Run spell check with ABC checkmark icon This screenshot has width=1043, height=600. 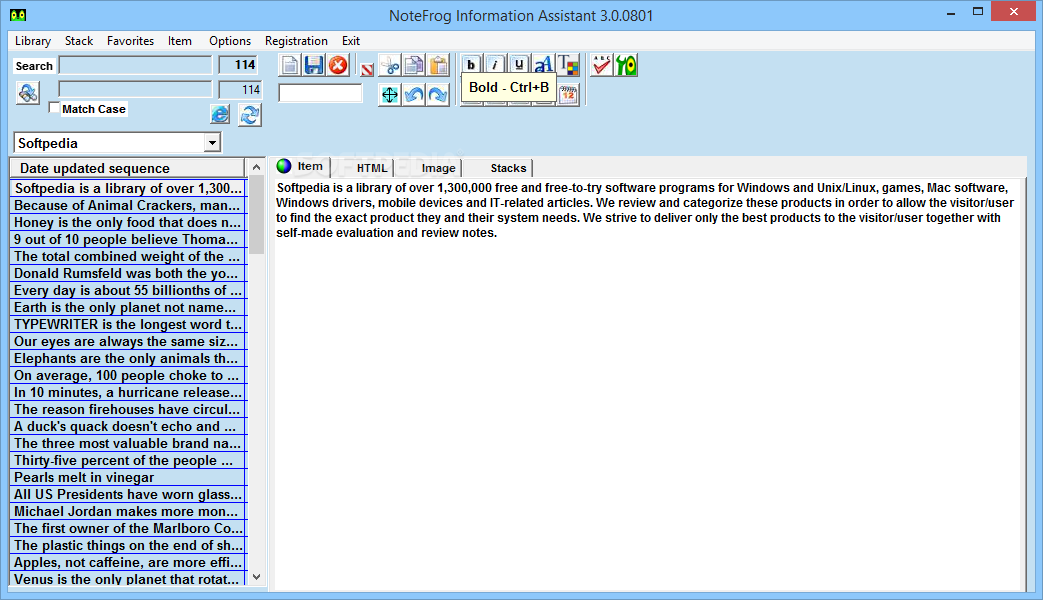coord(602,65)
